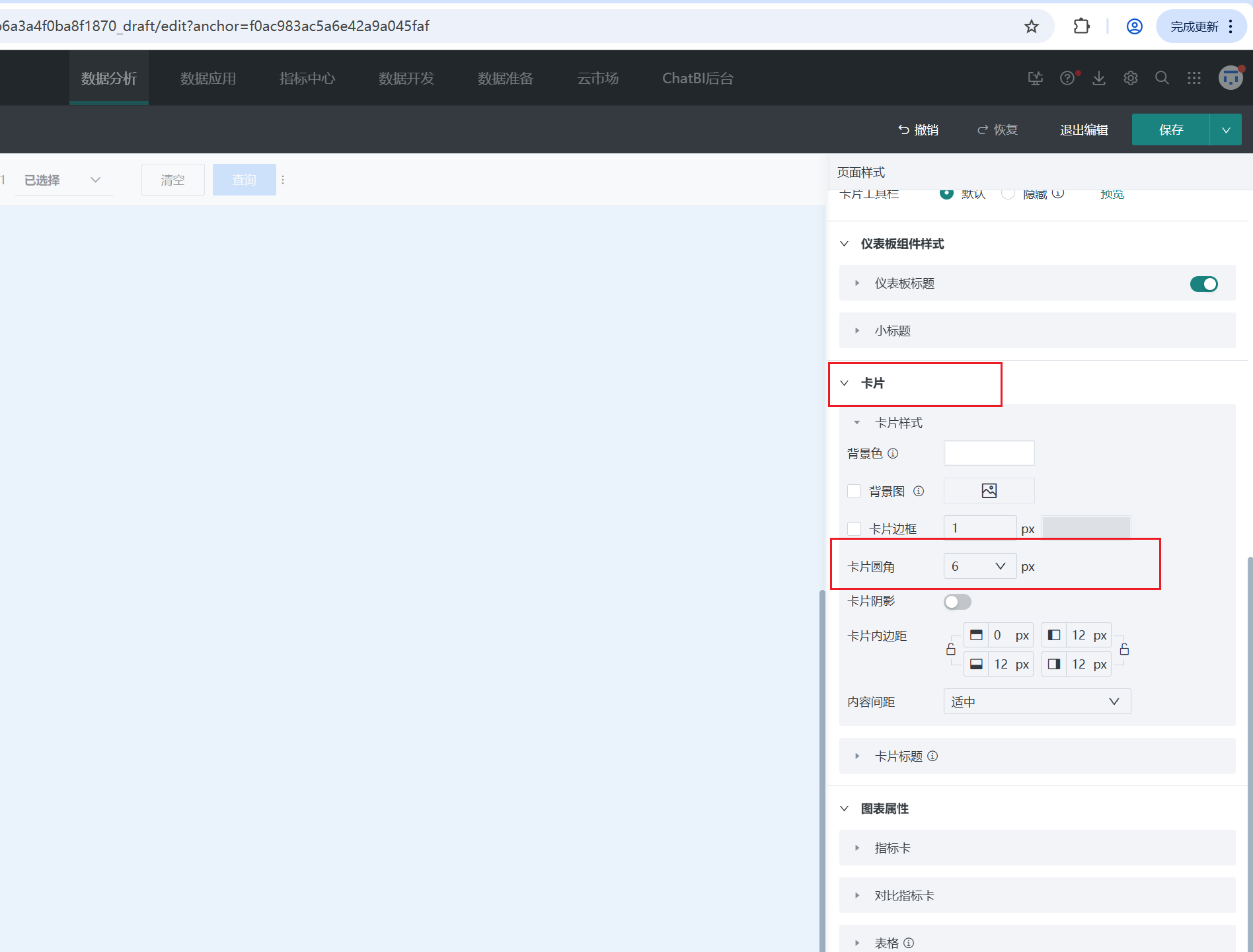
Task: Open the settings gear icon
Action: point(1130,79)
